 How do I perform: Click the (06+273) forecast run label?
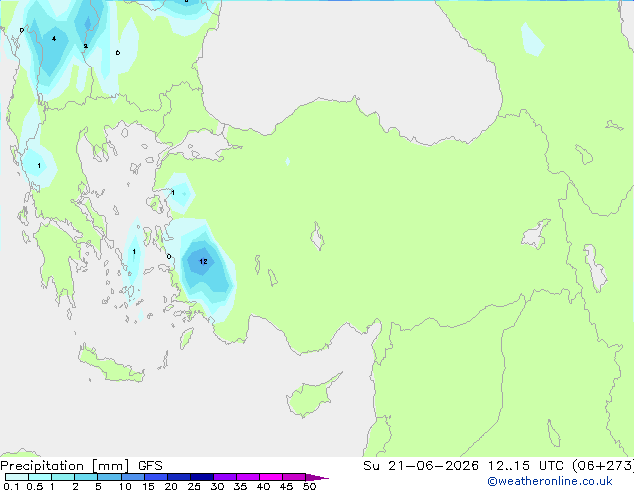coord(603,466)
